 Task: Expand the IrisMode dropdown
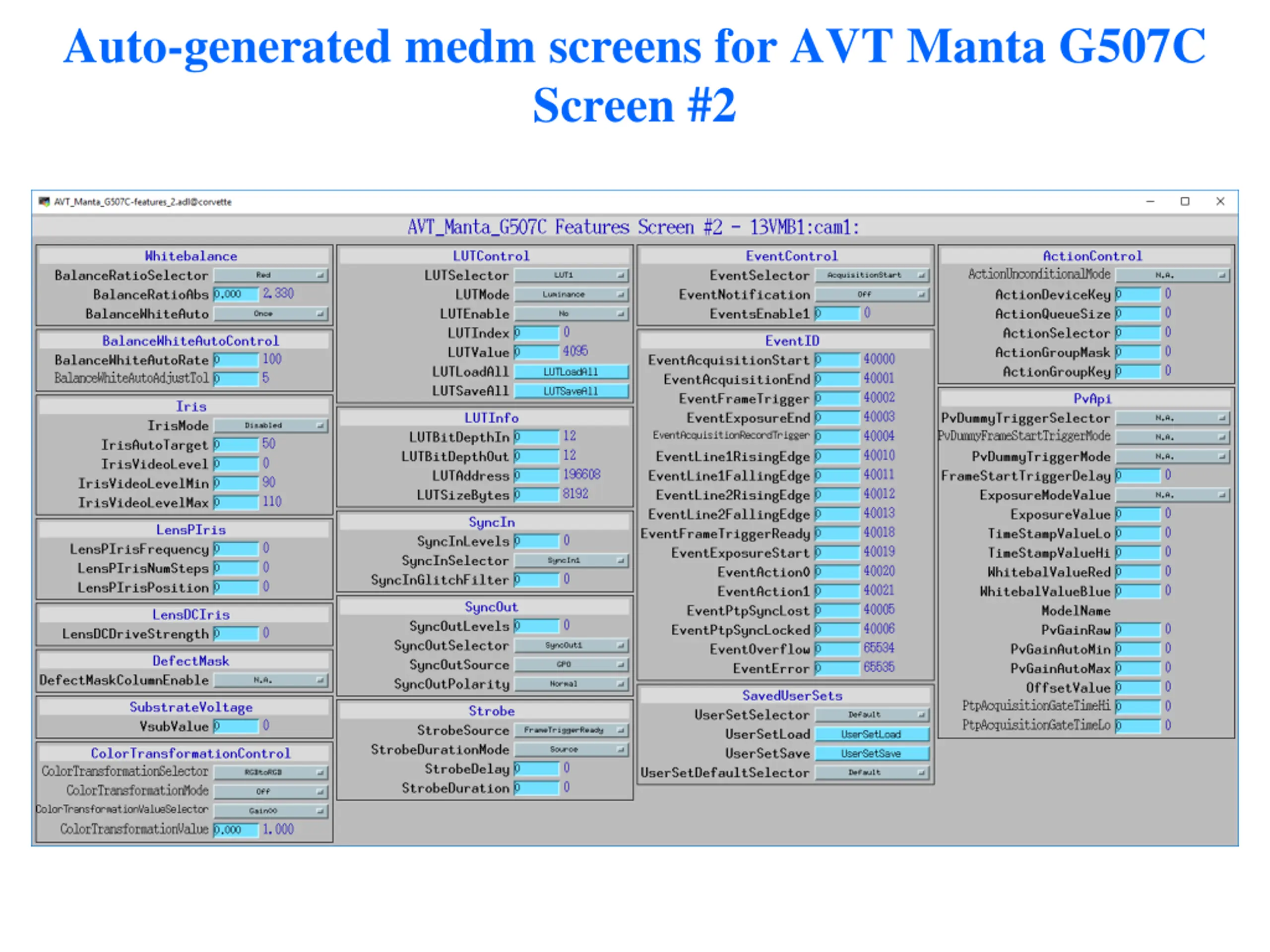pos(270,426)
